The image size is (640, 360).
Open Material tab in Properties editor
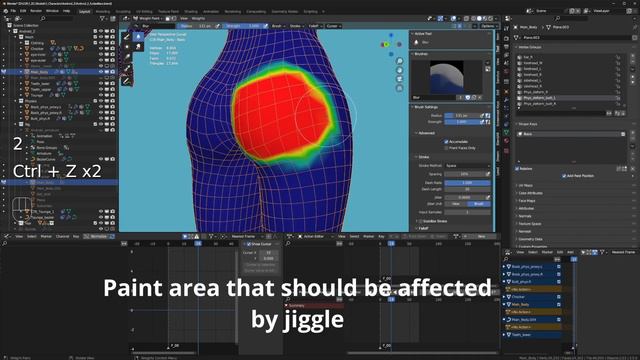[x=507, y=140]
